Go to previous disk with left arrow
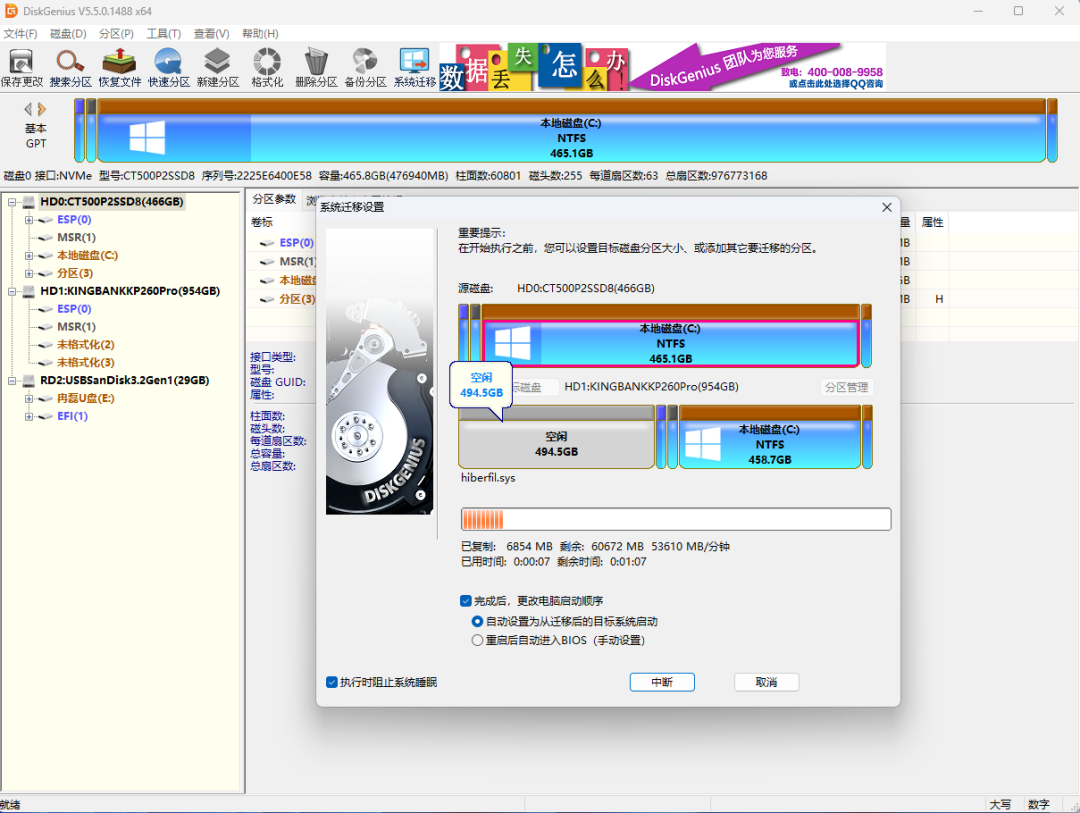Viewport: 1080px width, 813px height. tap(28, 109)
